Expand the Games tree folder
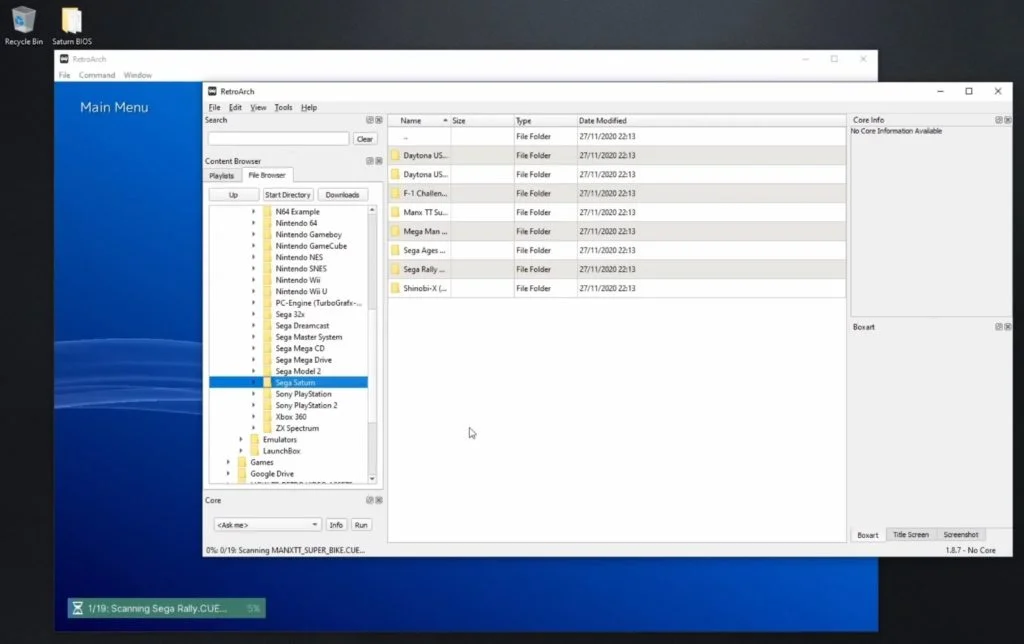This screenshot has height=644, width=1024. 228,462
